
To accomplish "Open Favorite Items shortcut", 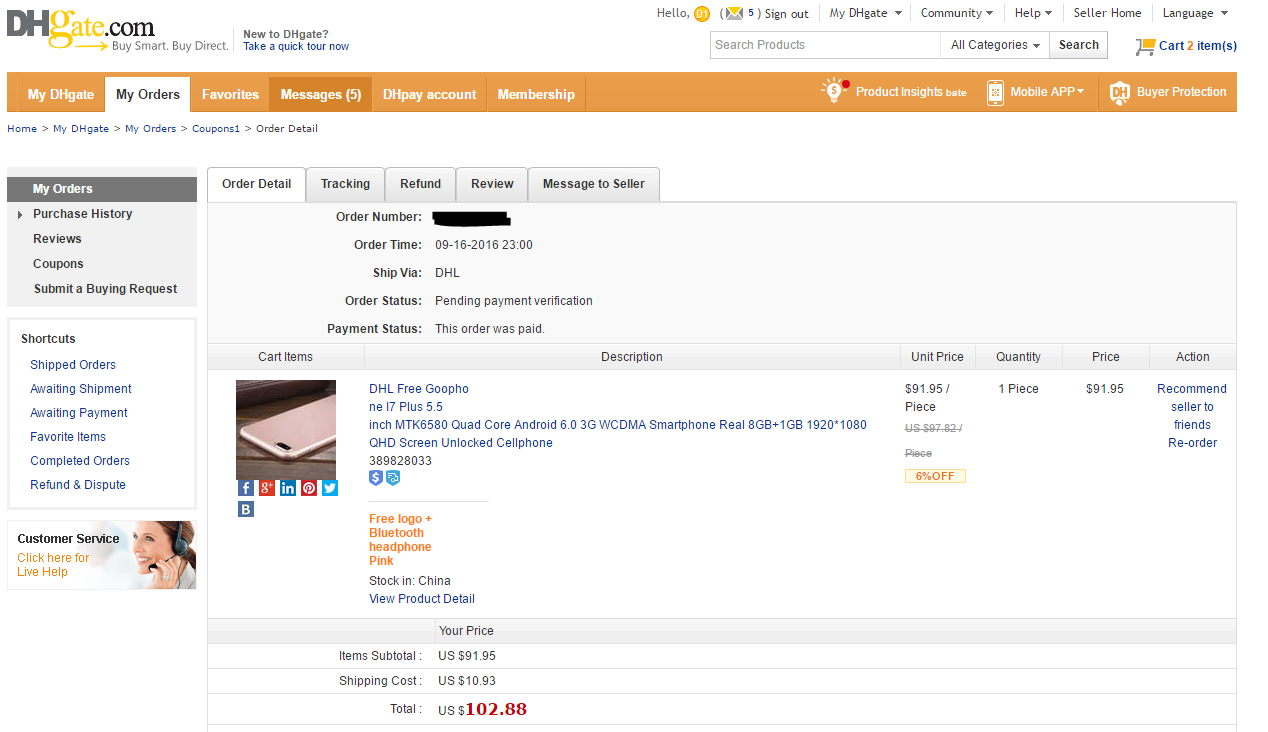I will [68, 437].
